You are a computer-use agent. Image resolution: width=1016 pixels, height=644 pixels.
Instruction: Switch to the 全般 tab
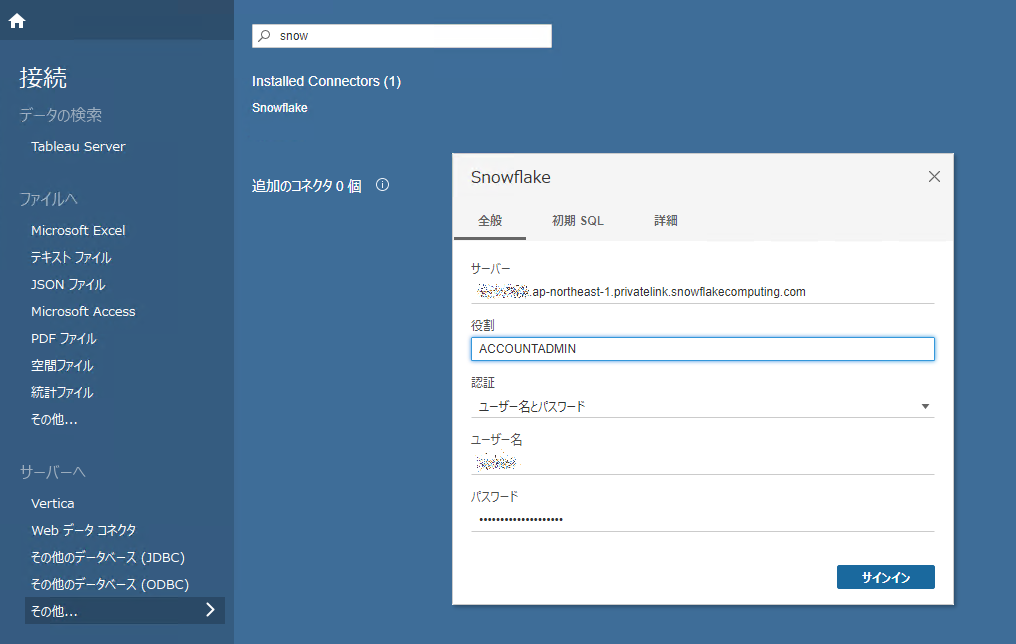pyautogui.click(x=490, y=220)
